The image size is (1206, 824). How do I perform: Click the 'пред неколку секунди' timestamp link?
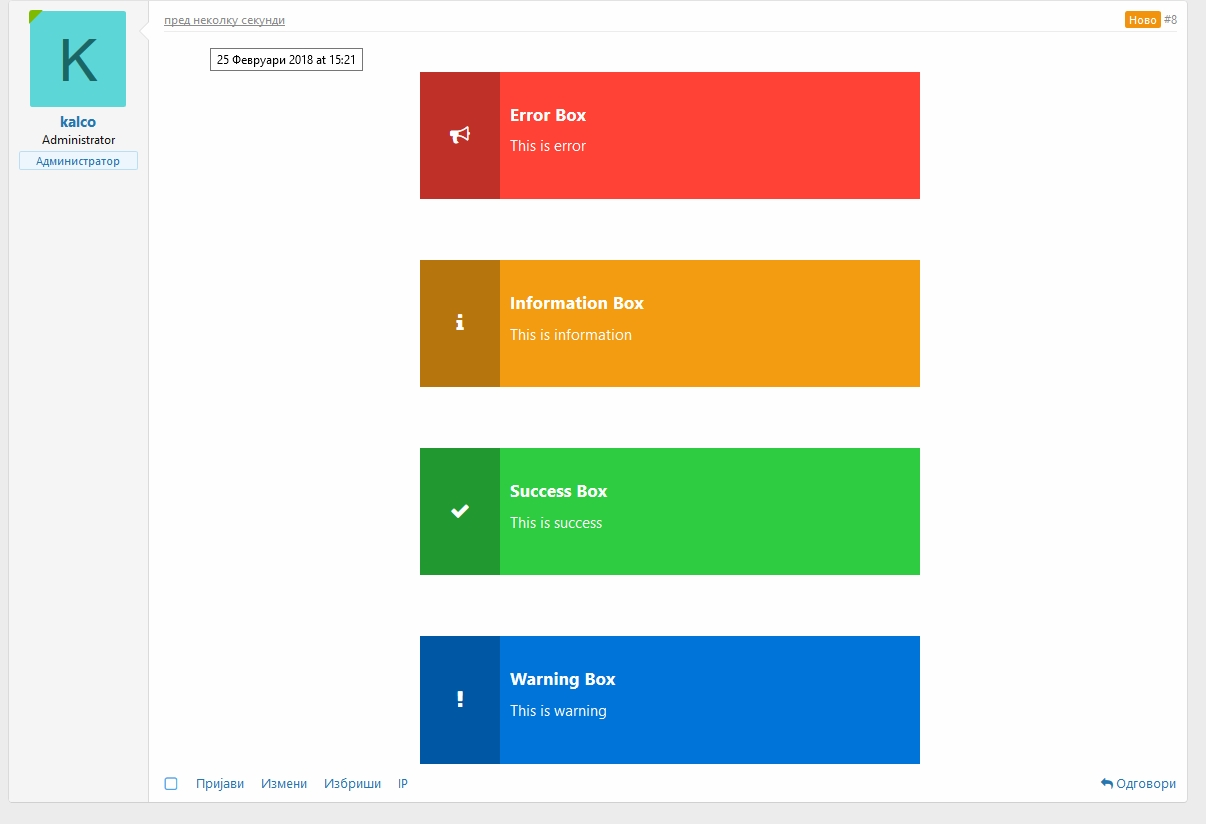tap(224, 20)
